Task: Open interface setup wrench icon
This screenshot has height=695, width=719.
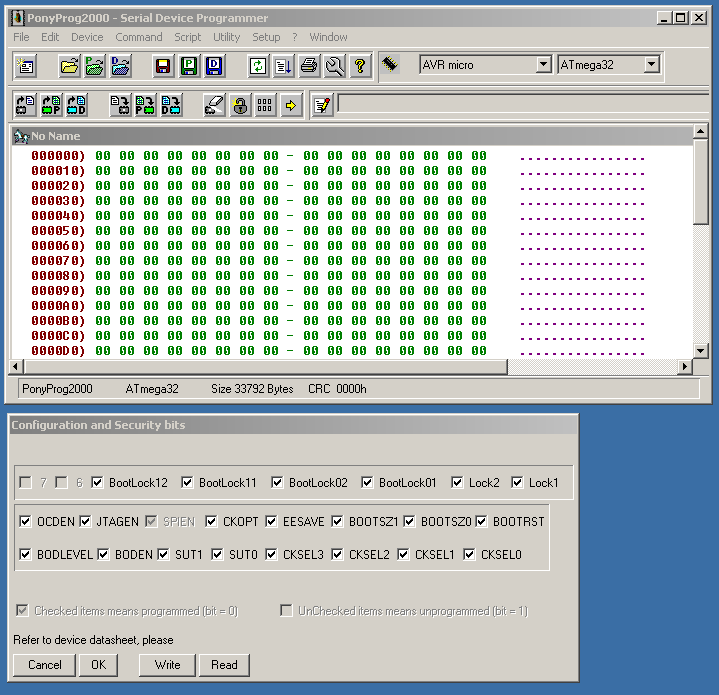Action: point(335,66)
